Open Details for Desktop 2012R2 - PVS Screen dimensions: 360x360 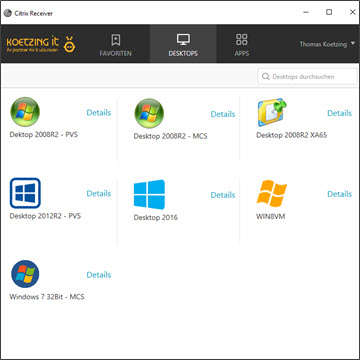coord(99,193)
